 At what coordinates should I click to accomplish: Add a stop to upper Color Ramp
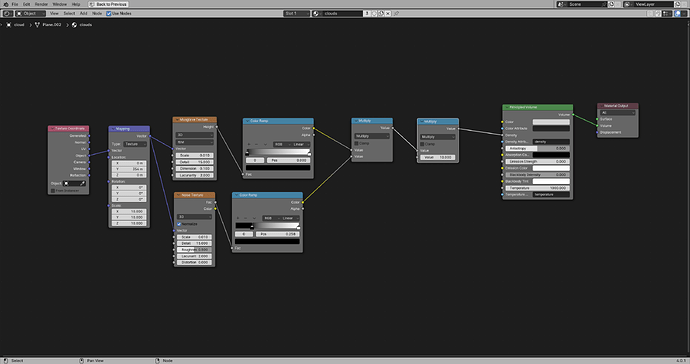click(249, 144)
